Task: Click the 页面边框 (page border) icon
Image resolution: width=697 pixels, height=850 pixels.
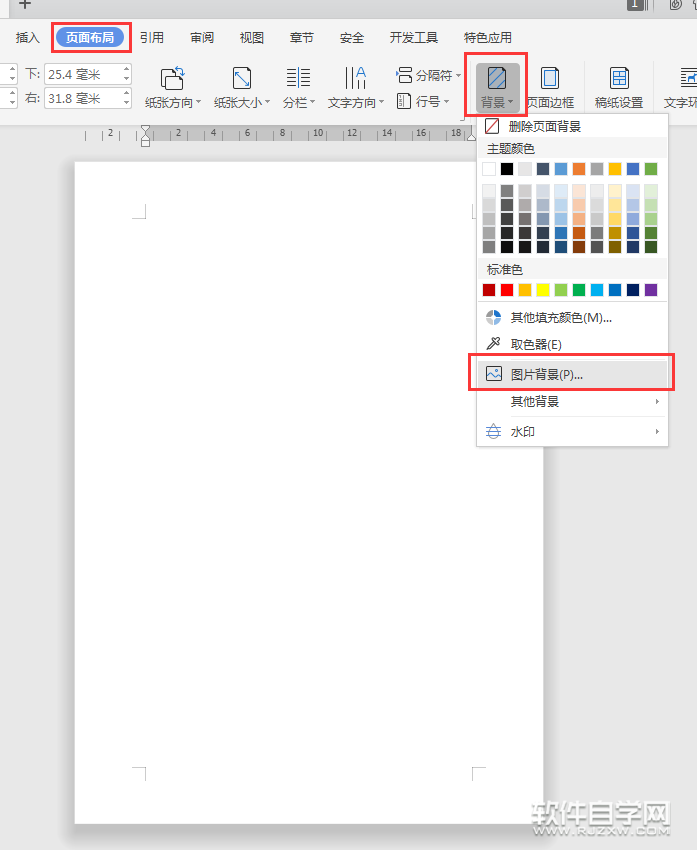Action: [x=549, y=79]
